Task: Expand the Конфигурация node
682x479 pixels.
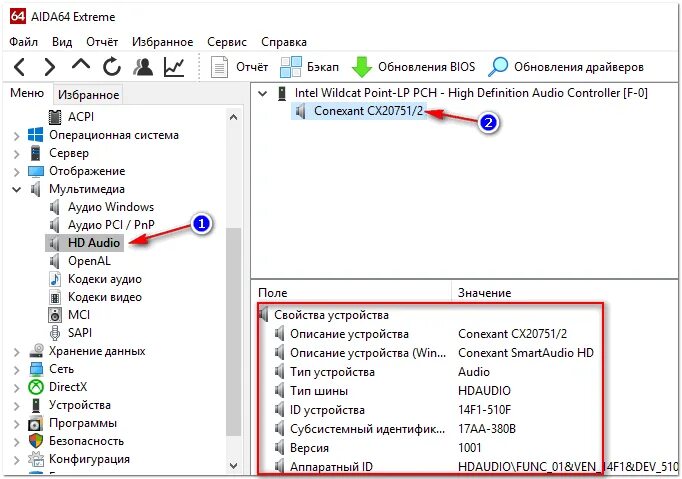Action: (x=17, y=459)
